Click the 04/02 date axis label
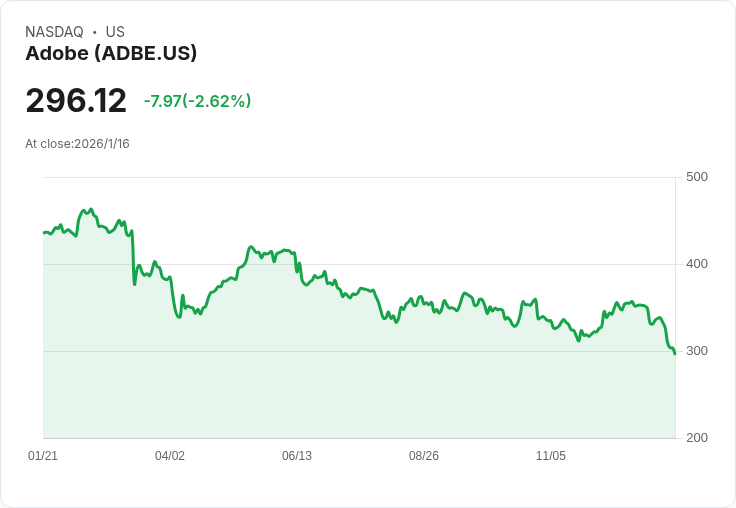The image size is (736, 508). [x=170, y=455]
